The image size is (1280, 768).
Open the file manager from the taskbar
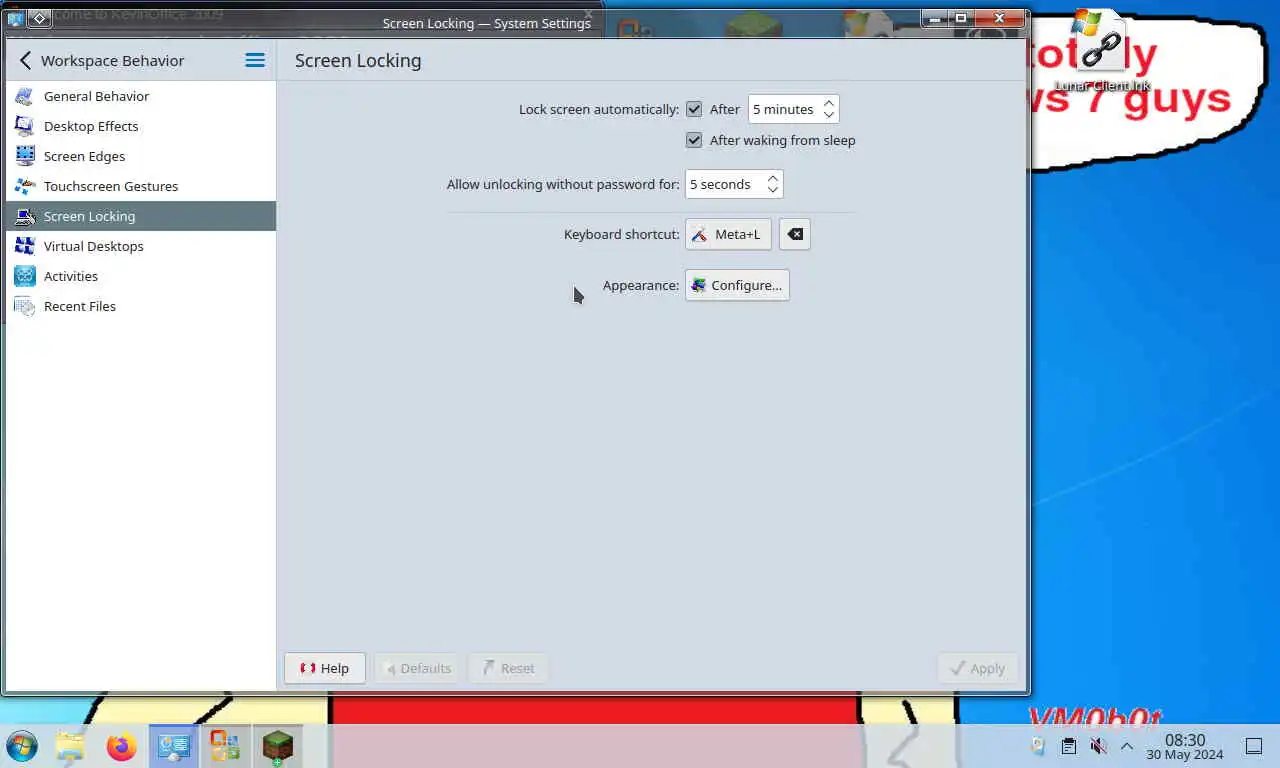tap(70, 746)
